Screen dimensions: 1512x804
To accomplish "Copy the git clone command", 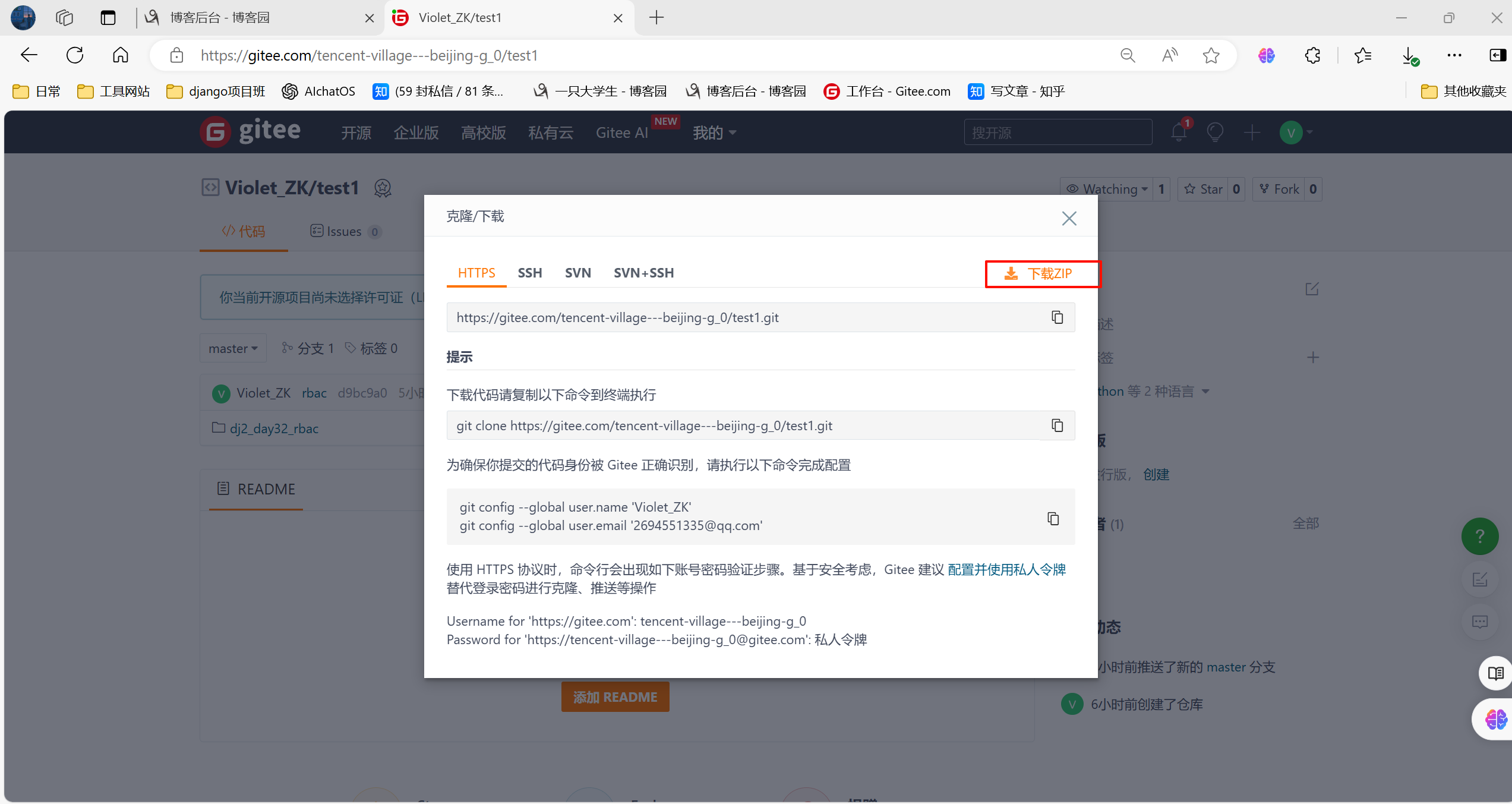I will (1057, 425).
